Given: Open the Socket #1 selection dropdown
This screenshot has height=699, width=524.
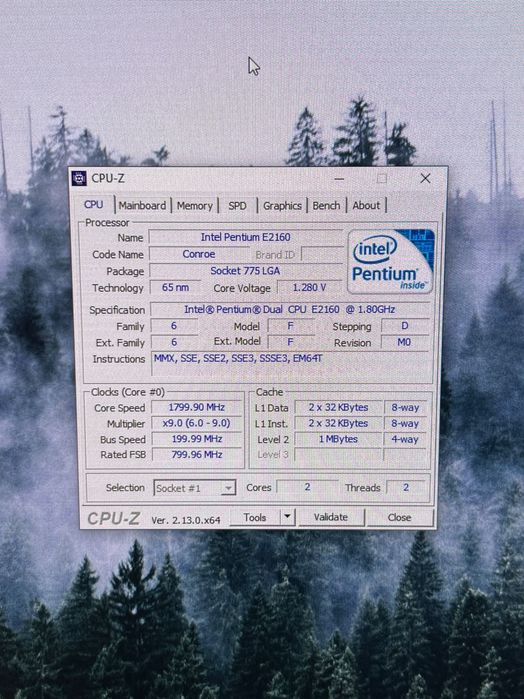Looking at the screenshot, I should tap(194, 488).
